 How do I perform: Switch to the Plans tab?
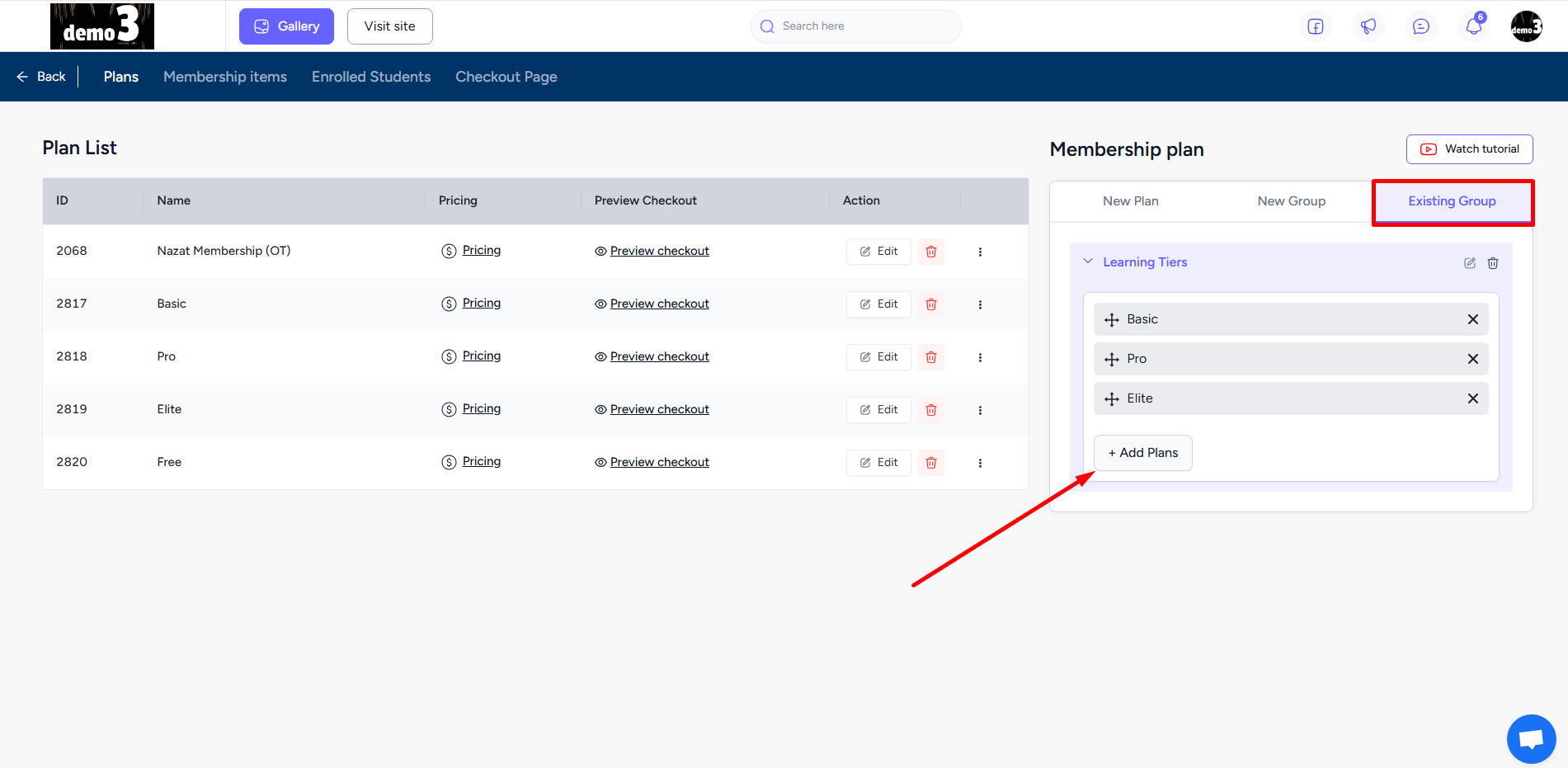tap(121, 77)
